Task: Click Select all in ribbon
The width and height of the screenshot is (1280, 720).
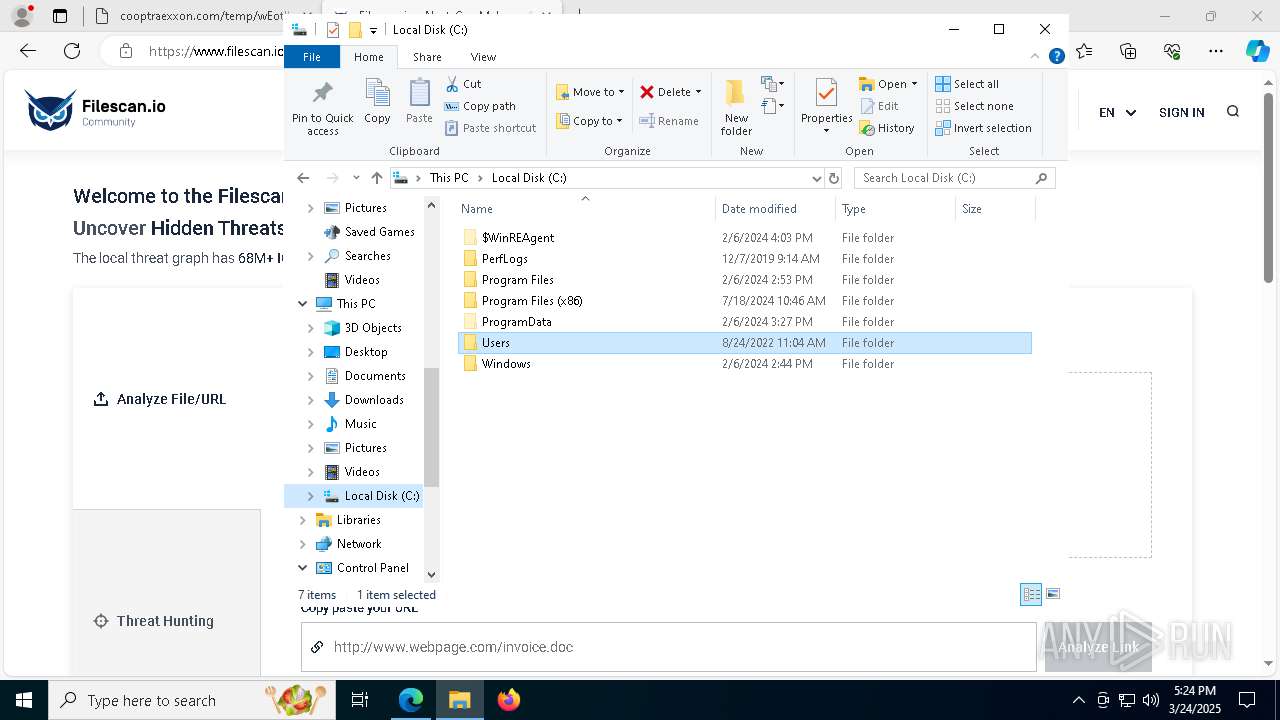Action: [967, 84]
